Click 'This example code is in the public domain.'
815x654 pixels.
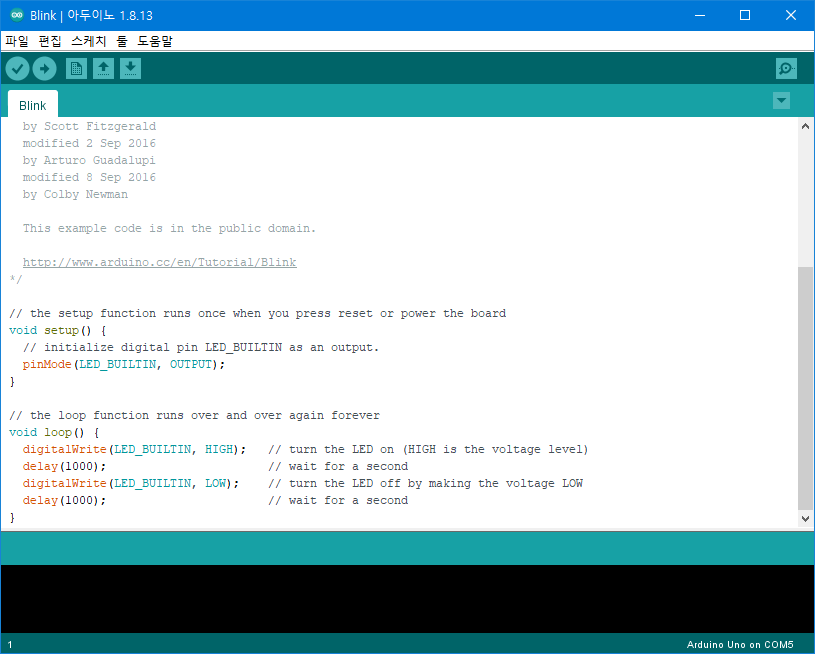click(169, 228)
